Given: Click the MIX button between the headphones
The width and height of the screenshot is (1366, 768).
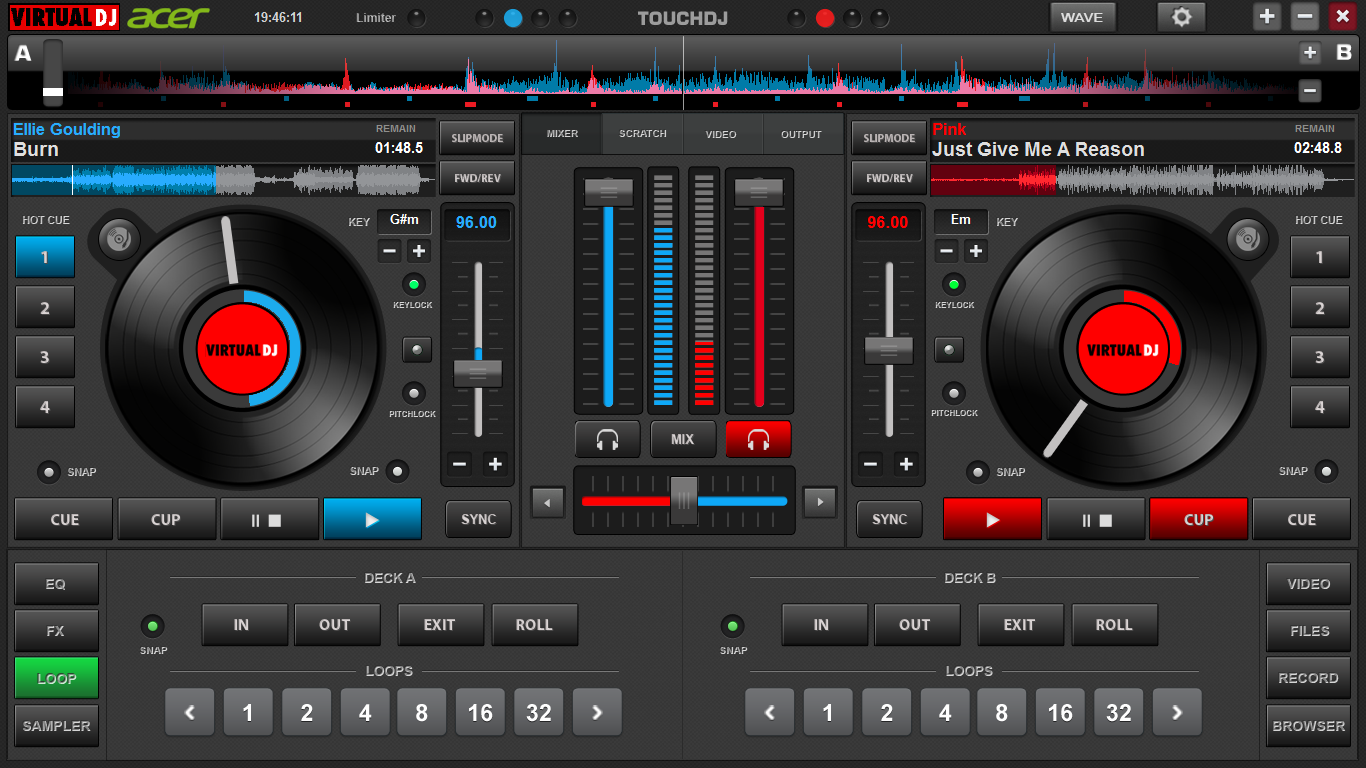Looking at the screenshot, I should click(x=682, y=439).
